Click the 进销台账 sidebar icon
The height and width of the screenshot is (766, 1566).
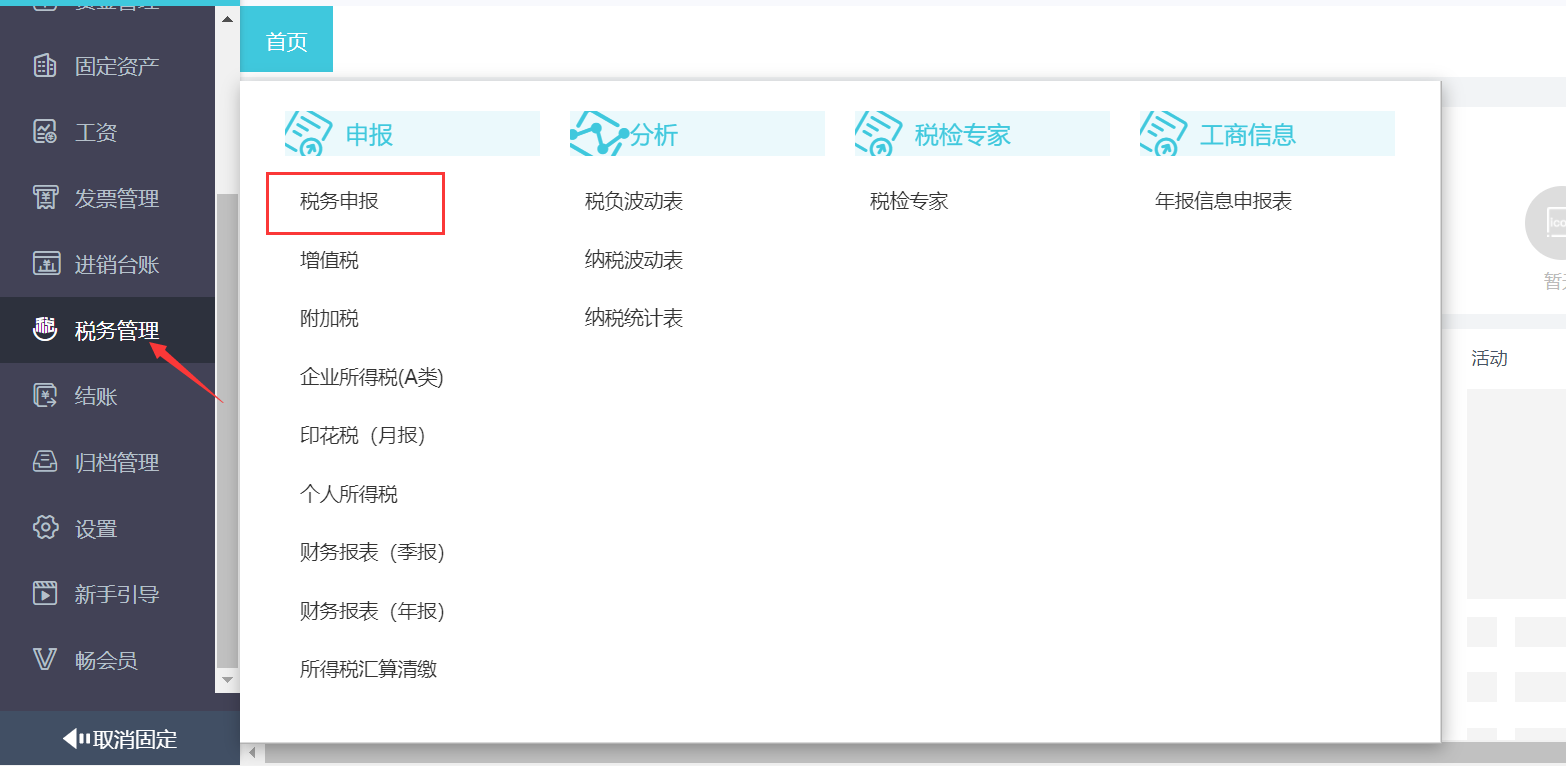coord(45,264)
